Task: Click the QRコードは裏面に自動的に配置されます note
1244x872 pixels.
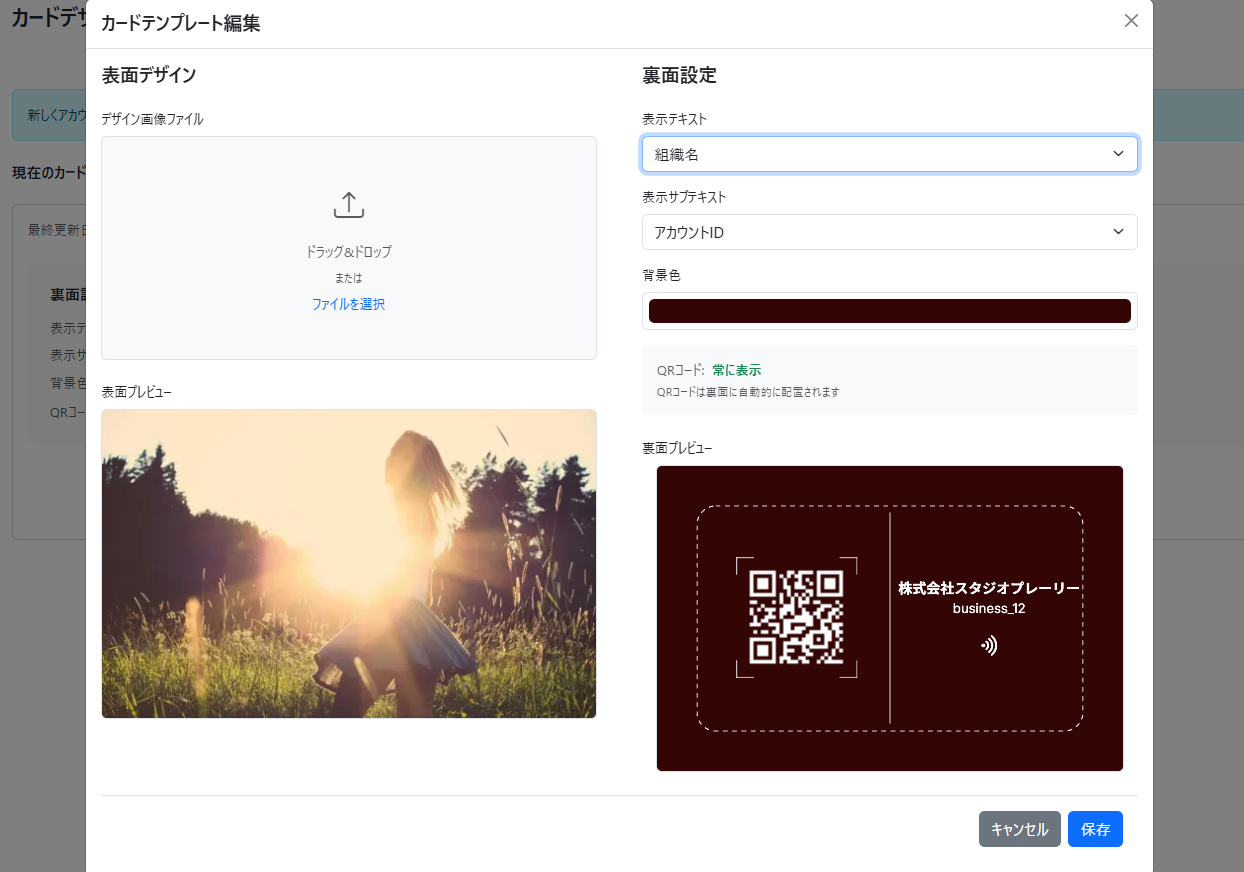Action: pyautogui.click(x=748, y=392)
